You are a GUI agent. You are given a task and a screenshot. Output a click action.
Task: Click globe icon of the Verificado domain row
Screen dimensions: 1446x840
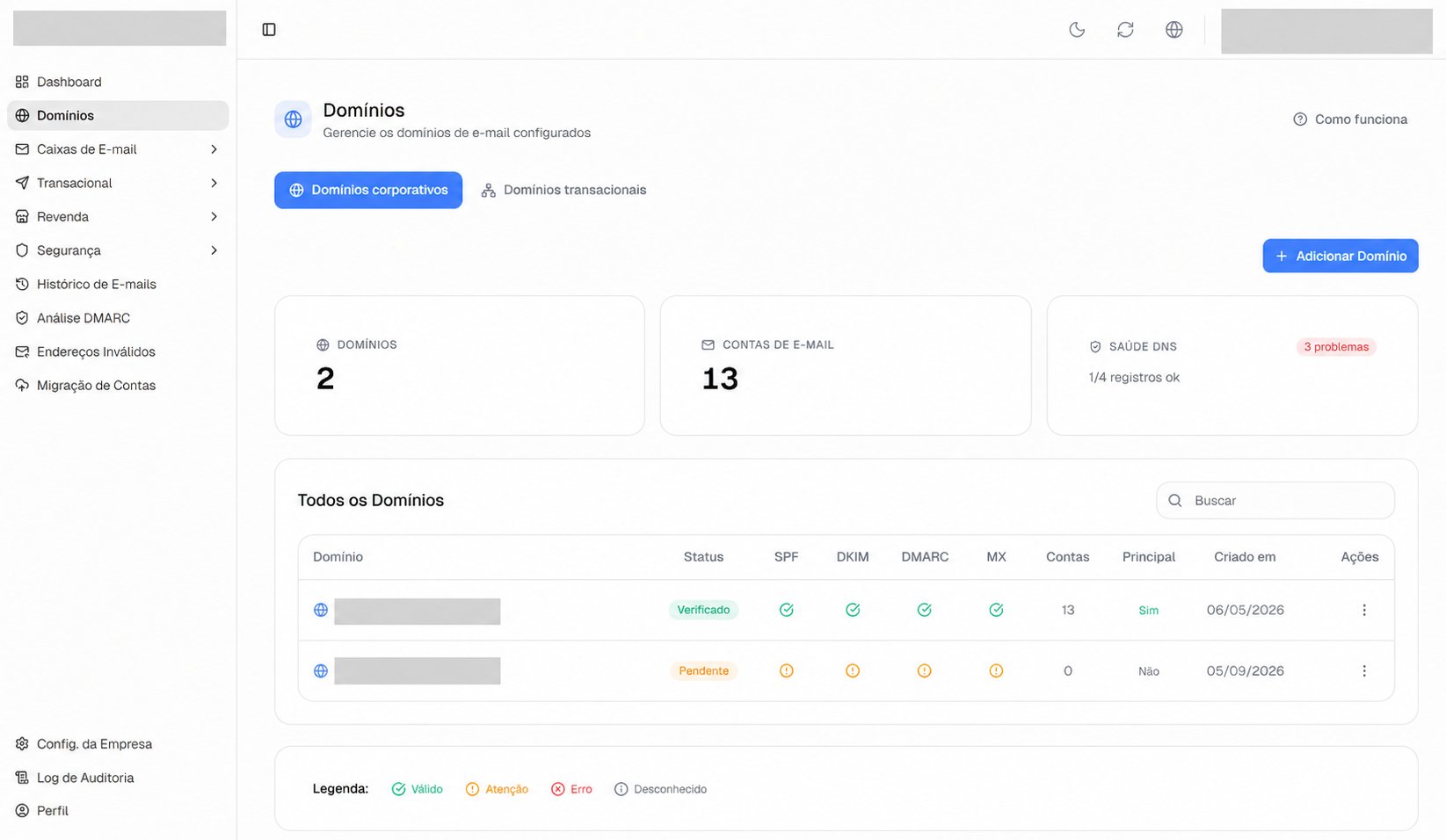pyautogui.click(x=321, y=610)
